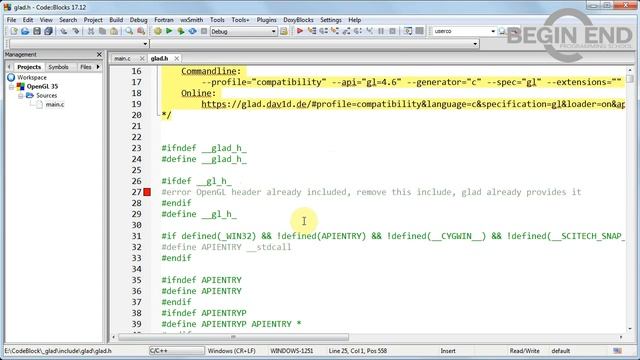
Task: Open Find with the magnifier icon
Action: click(x=129, y=31)
